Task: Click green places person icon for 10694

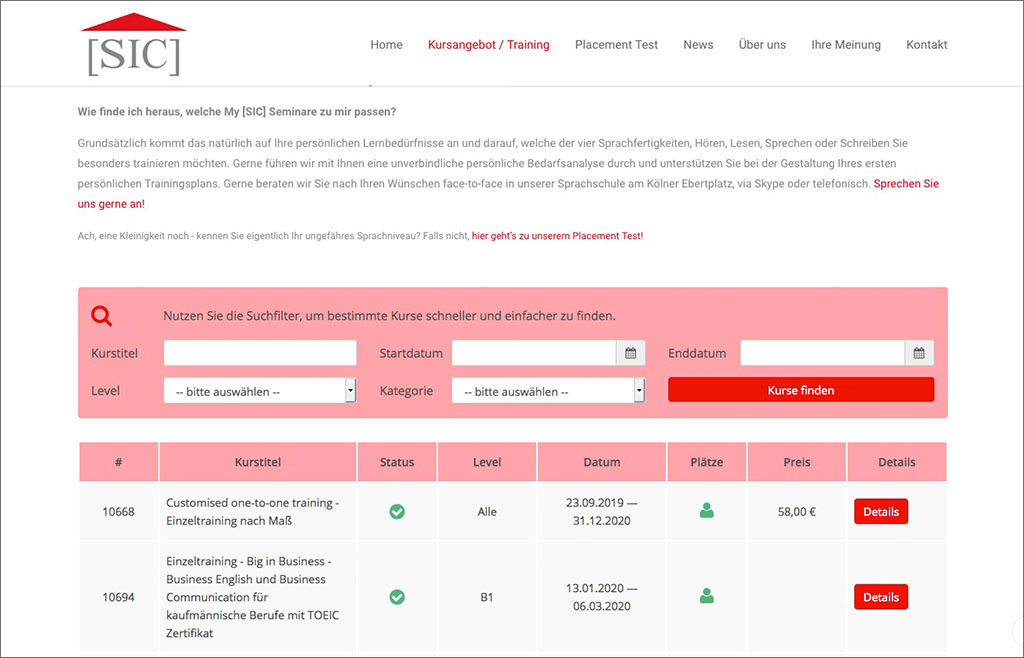Action: pyautogui.click(x=707, y=595)
